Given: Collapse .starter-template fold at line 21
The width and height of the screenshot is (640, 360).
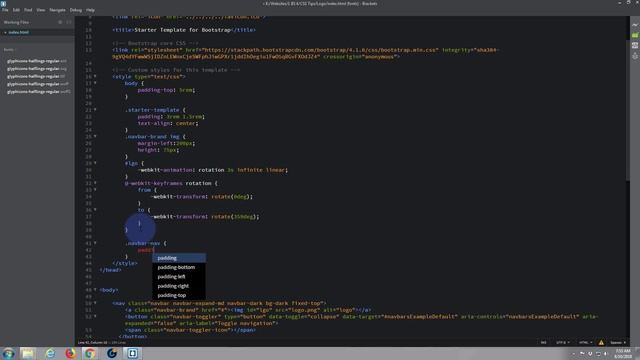Looking at the screenshot, I should 96,110.
